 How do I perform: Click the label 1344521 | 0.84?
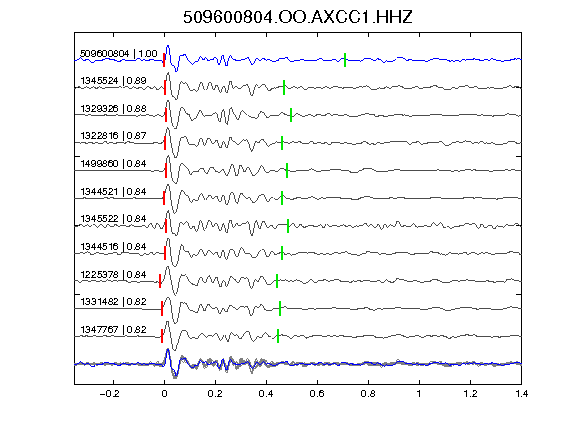point(114,192)
